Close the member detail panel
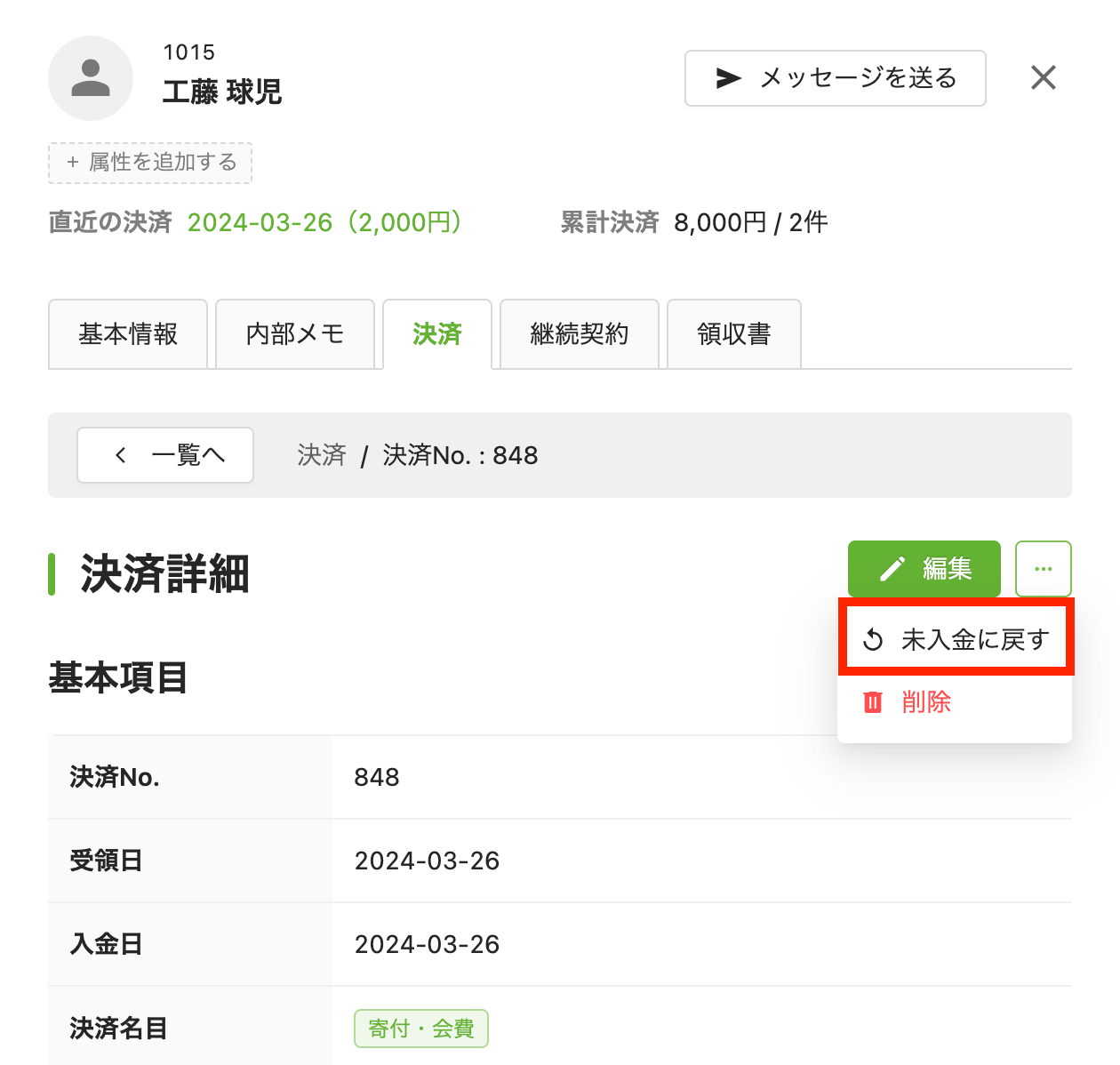The width and height of the screenshot is (1120, 1065). click(1044, 77)
